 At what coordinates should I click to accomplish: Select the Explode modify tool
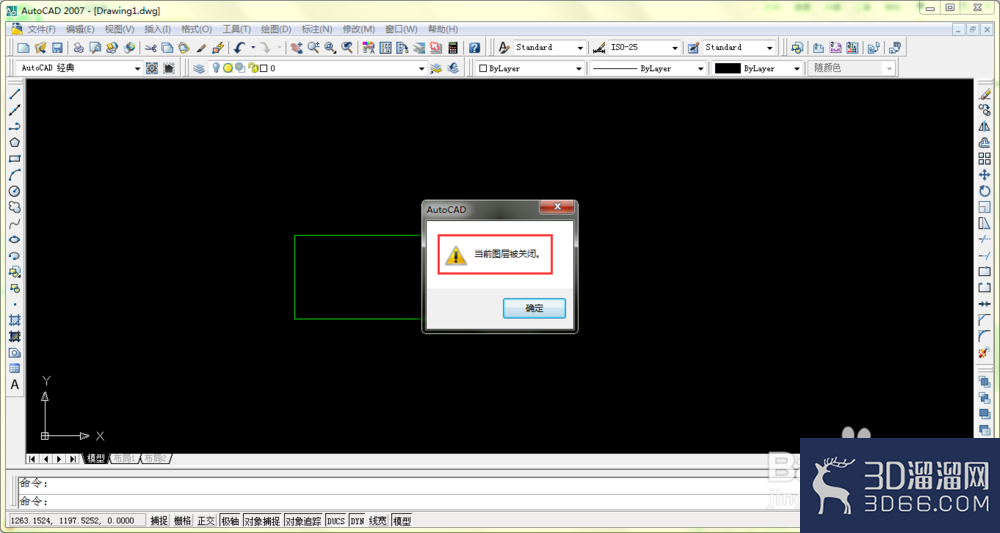tap(985, 353)
